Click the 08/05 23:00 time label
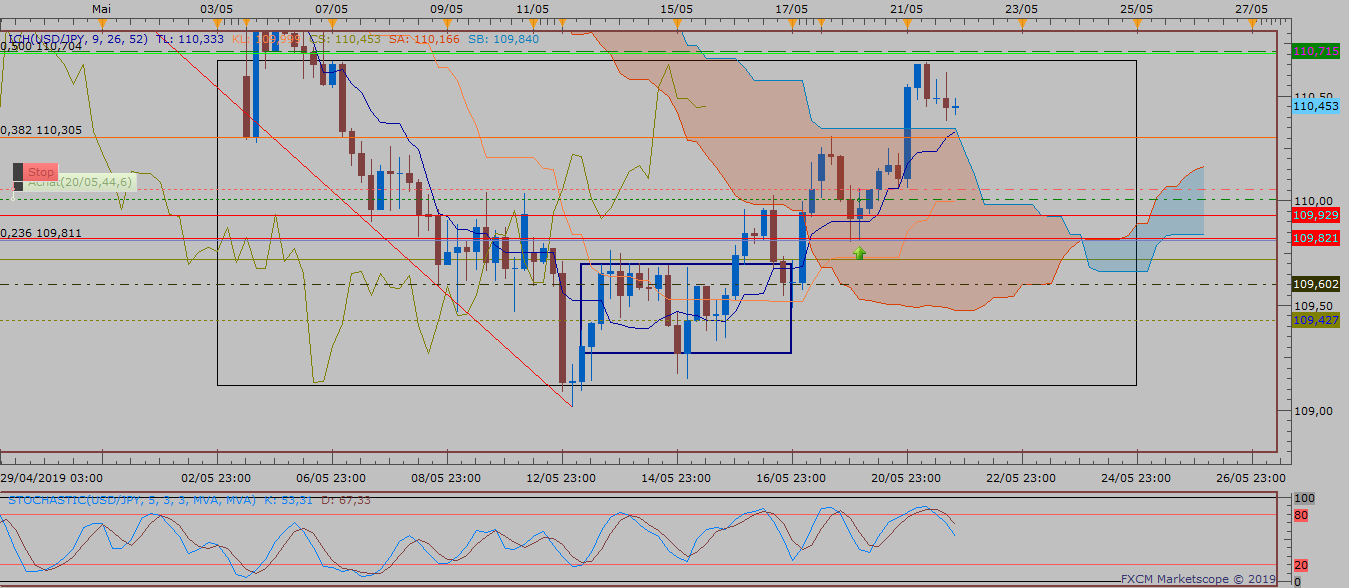Image resolution: width=1349 pixels, height=588 pixels. [x=445, y=478]
